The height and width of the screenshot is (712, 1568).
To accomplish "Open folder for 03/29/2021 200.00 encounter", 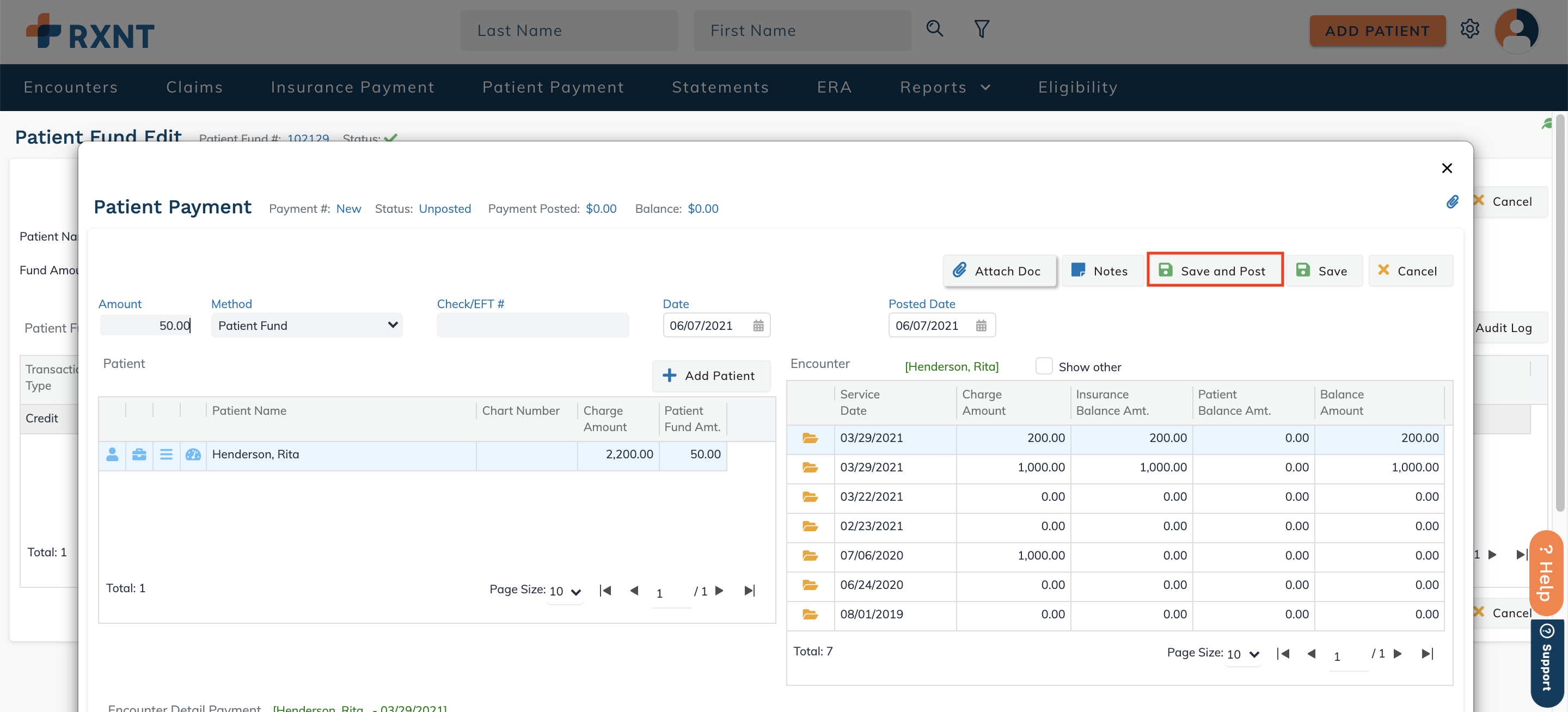I will coord(810,438).
